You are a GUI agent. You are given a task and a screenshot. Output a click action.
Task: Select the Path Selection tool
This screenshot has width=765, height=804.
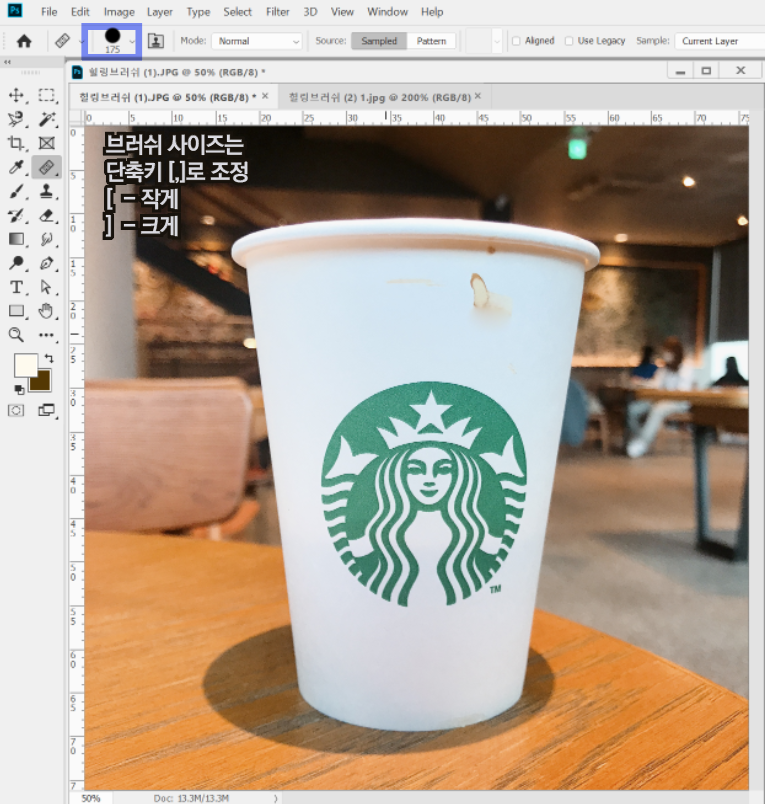[x=47, y=287]
